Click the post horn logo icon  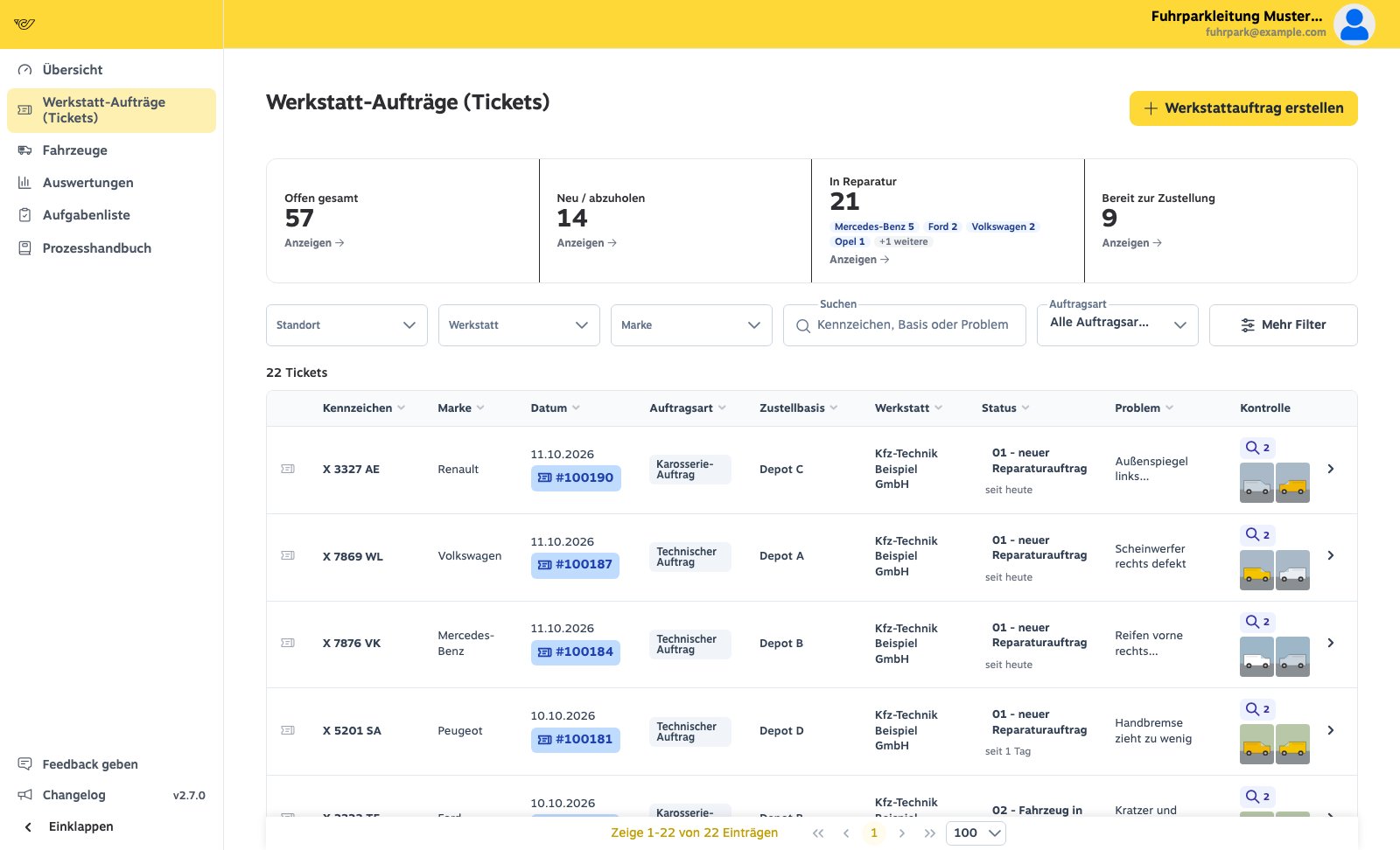pos(24,24)
